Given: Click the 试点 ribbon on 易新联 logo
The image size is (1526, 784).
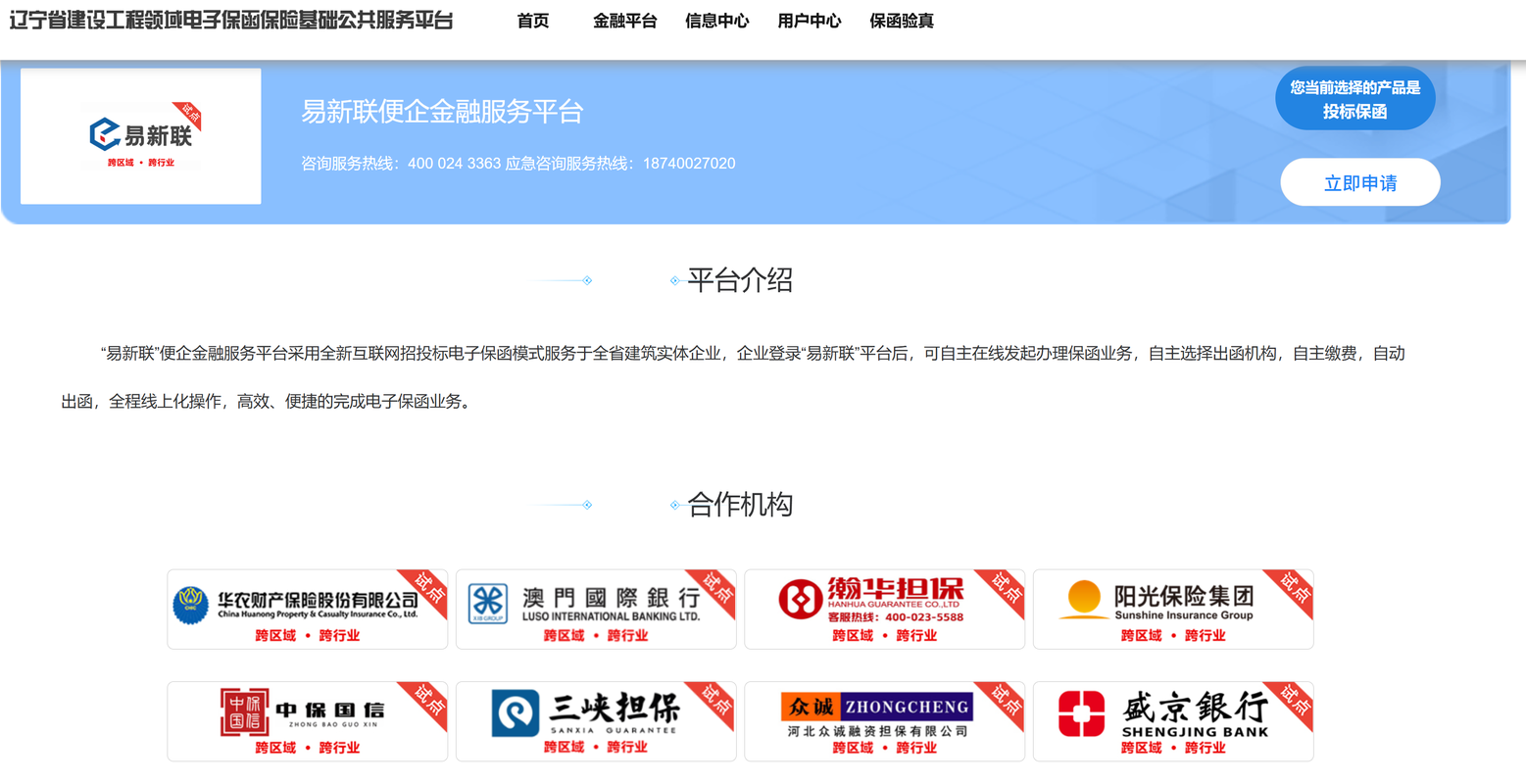Looking at the screenshot, I should pos(189,115).
